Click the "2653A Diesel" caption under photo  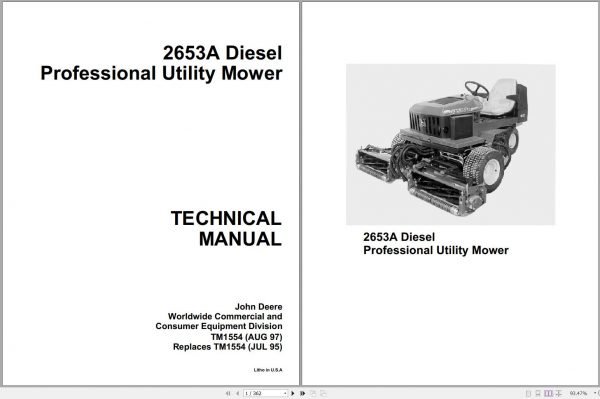coord(399,237)
